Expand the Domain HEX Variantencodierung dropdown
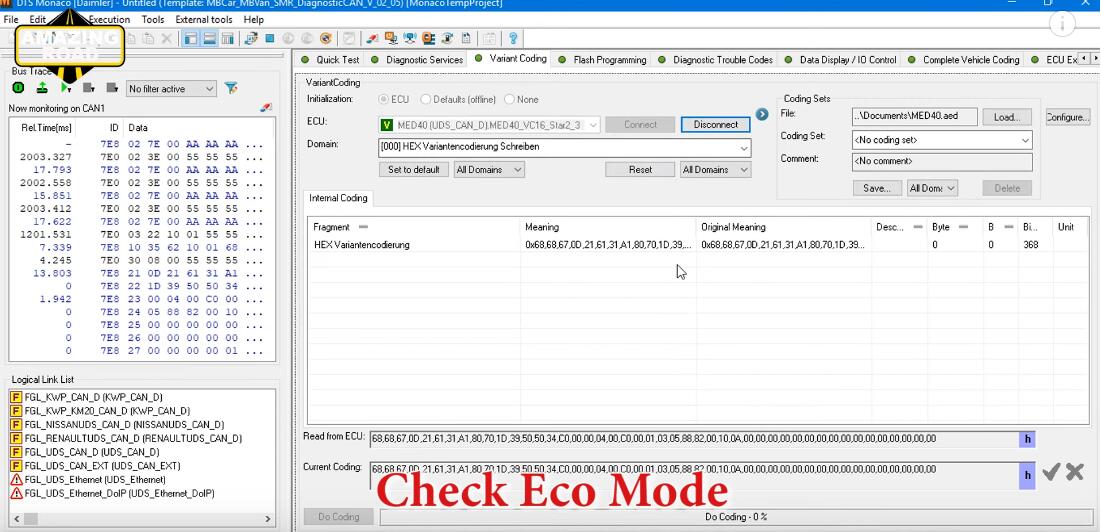Viewport: 1101px width, 532px height. [564, 147]
